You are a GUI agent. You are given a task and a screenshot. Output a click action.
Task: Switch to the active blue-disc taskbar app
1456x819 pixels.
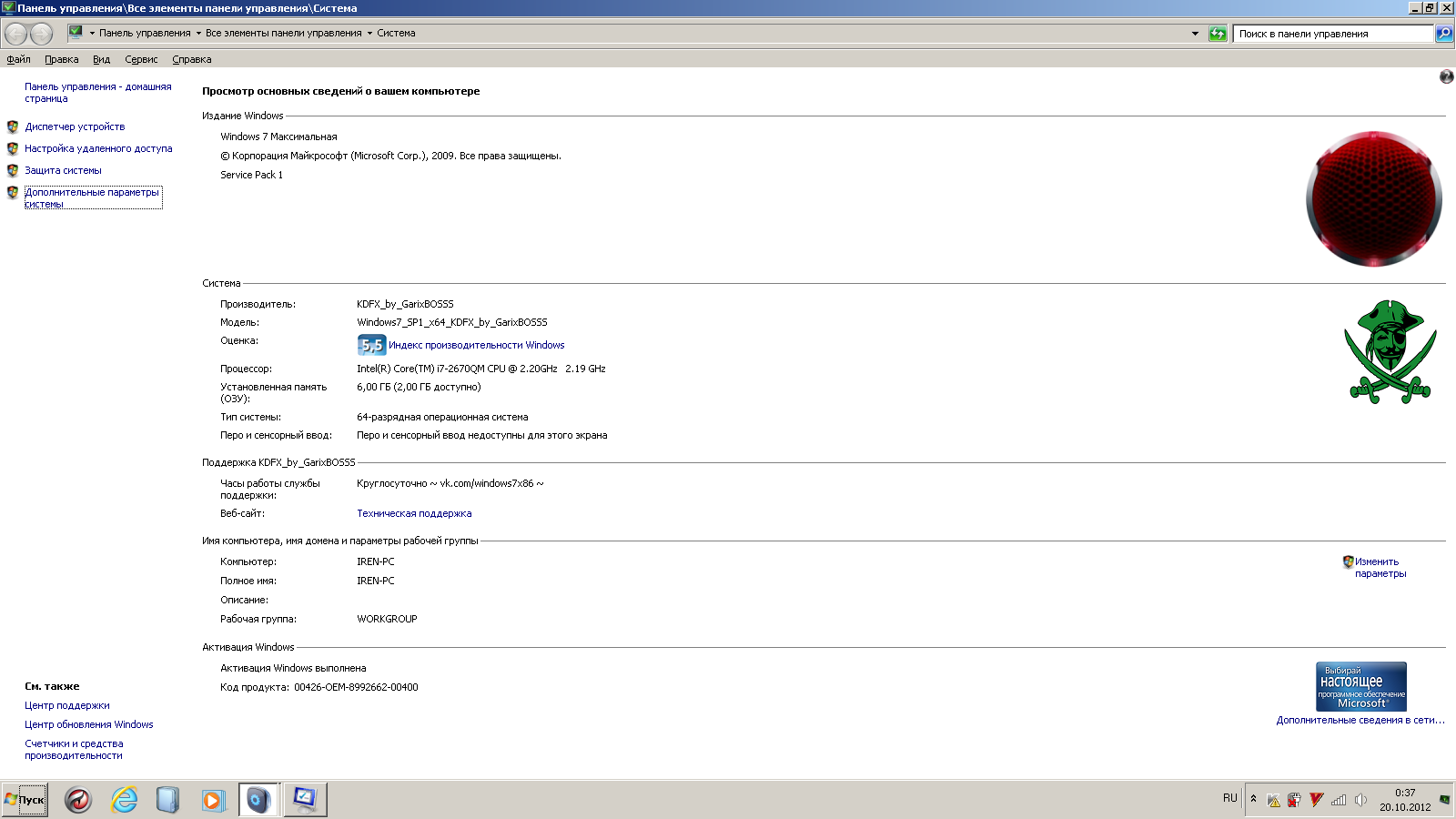click(x=258, y=800)
